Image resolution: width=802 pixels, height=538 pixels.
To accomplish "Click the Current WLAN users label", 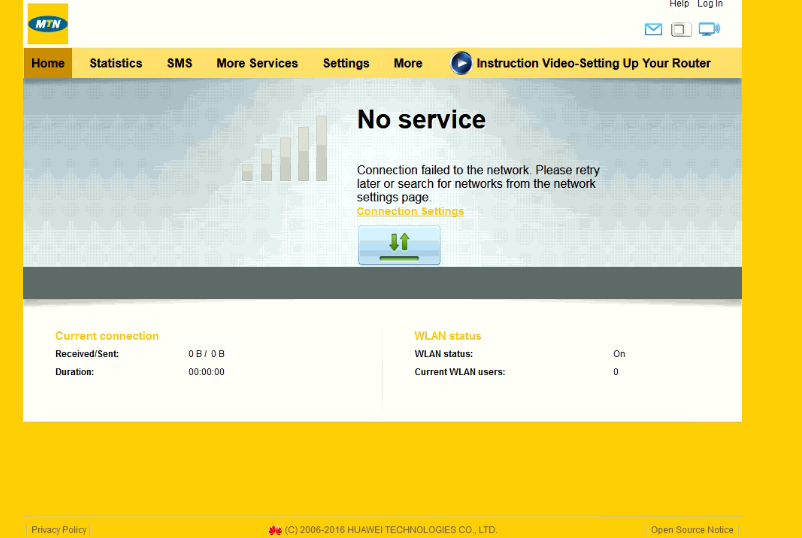I will point(459,372).
